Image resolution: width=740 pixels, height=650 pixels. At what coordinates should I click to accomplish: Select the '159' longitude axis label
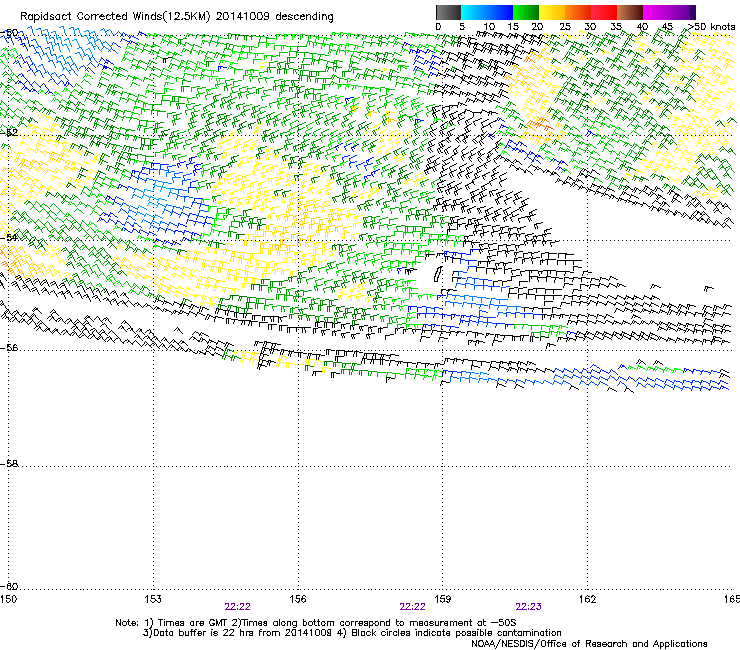click(x=442, y=599)
